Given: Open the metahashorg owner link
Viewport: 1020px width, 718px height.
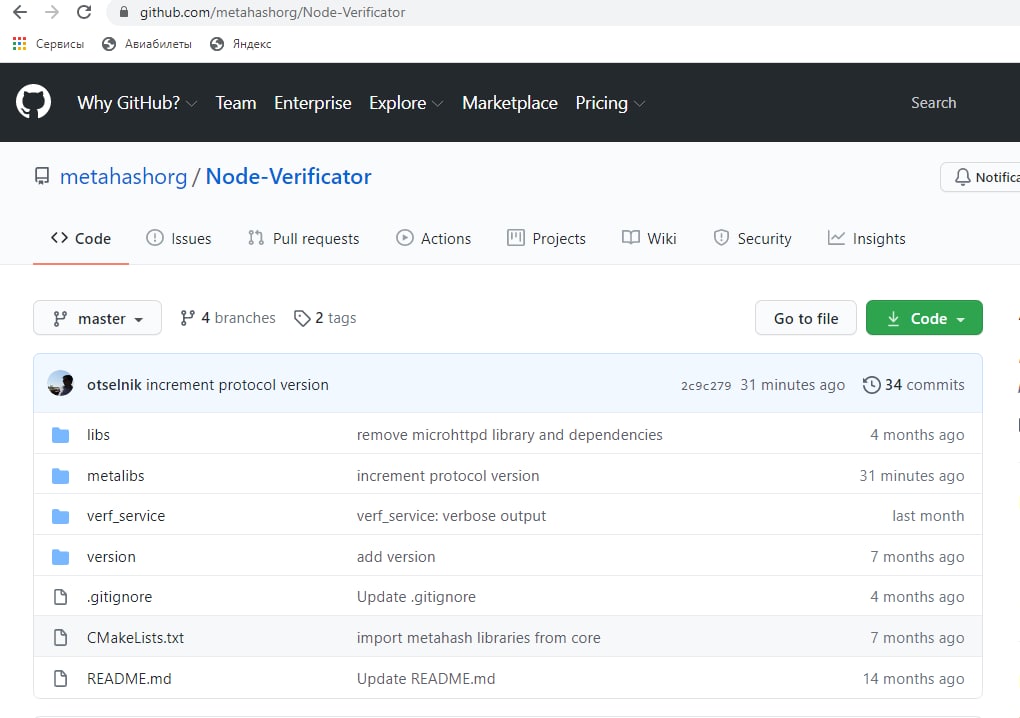Looking at the screenshot, I should [124, 176].
